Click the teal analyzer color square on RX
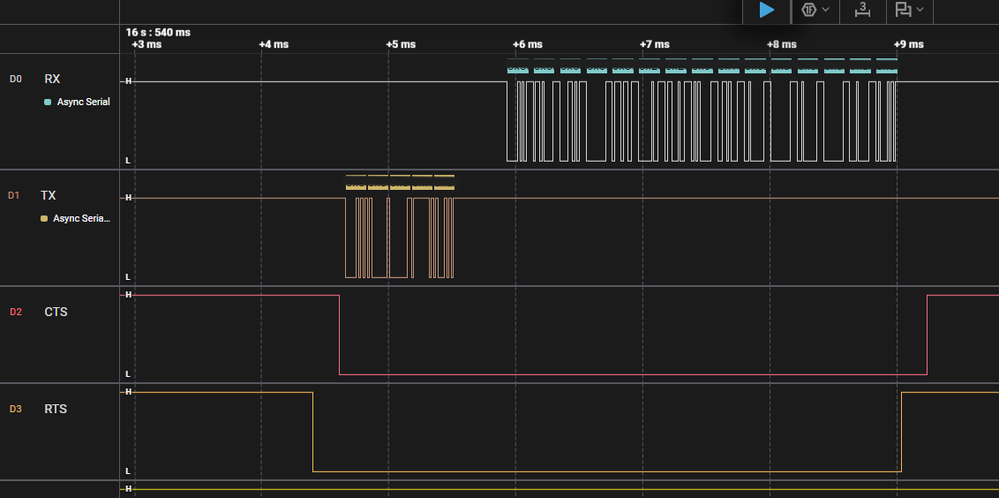Viewport: 999px width, 498px height. pyautogui.click(x=48, y=102)
